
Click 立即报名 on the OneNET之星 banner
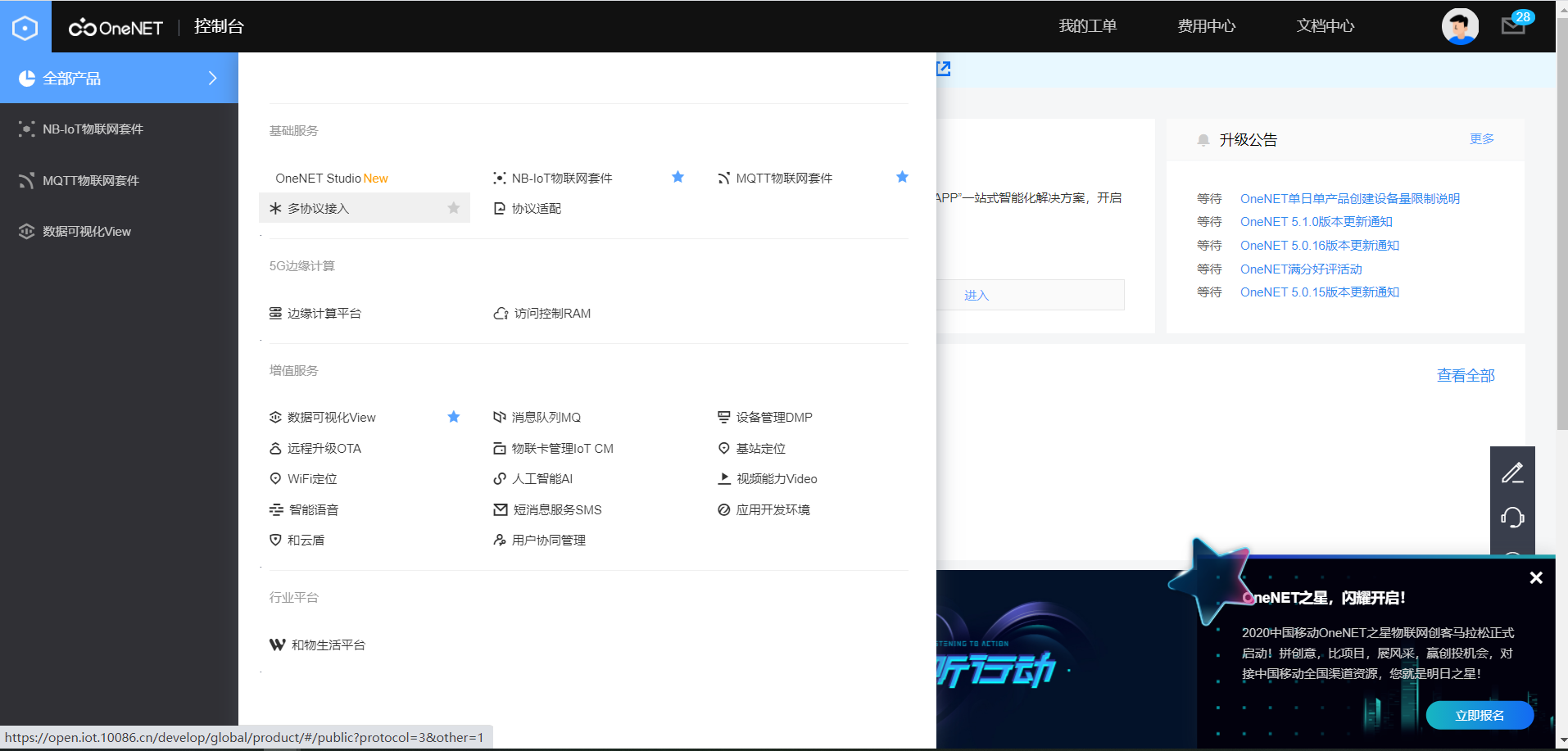[1480, 715]
